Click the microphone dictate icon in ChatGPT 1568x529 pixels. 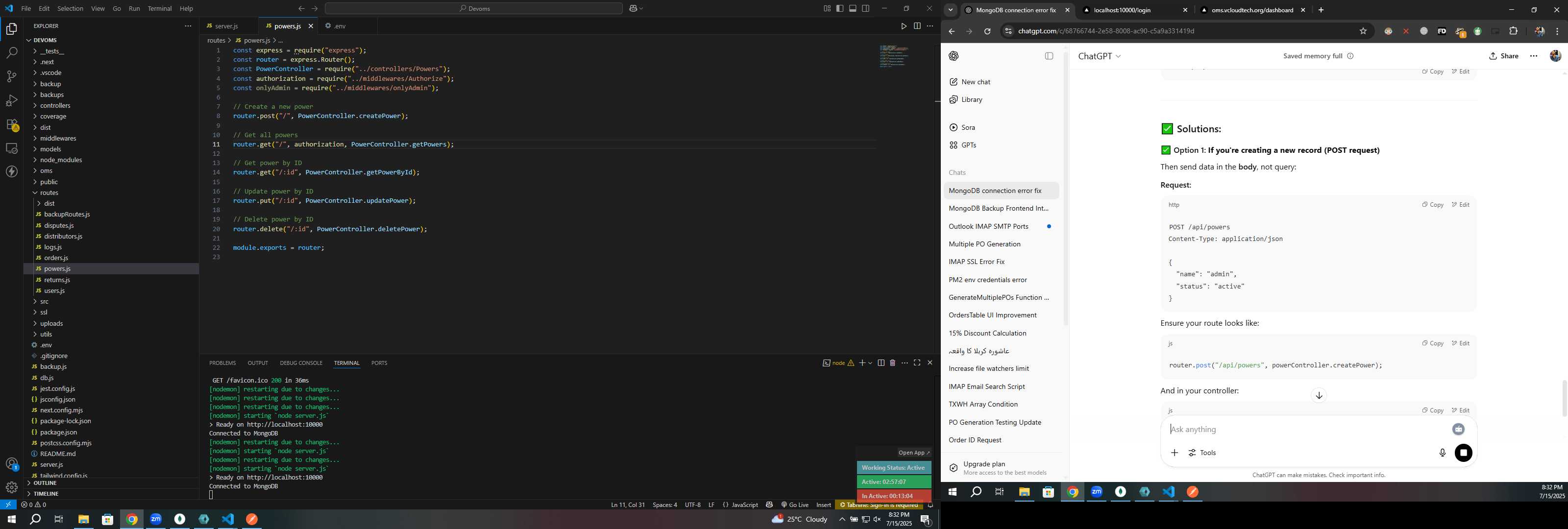(x=1442, y=453)
